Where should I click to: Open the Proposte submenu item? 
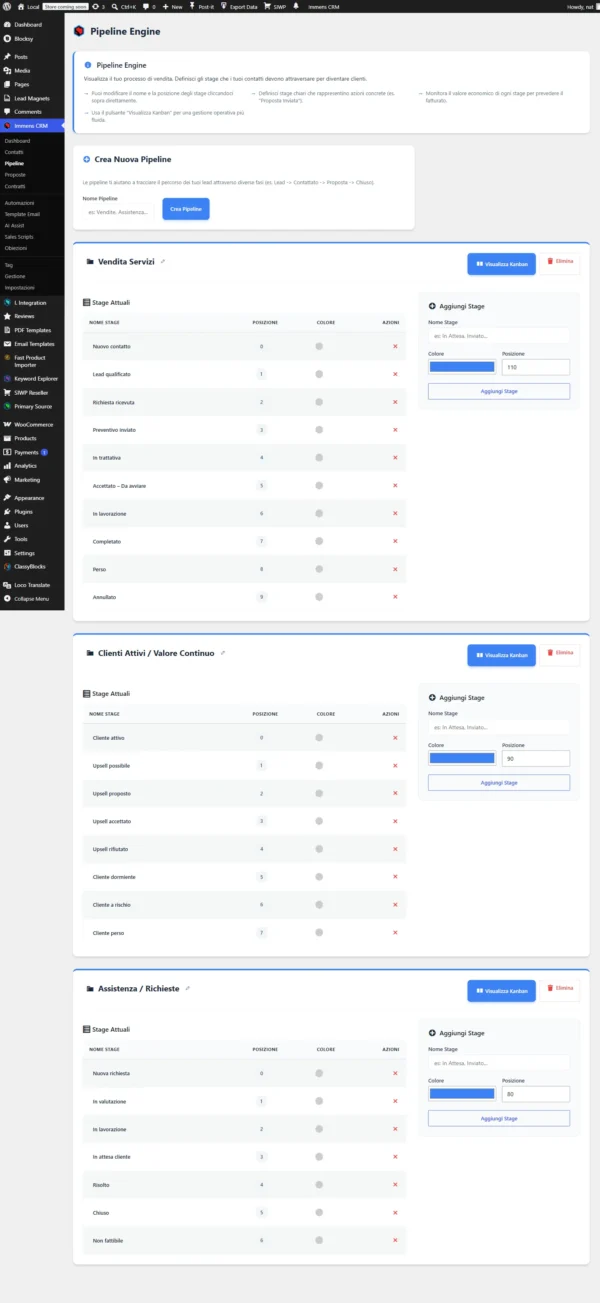(x=14, y=174)
